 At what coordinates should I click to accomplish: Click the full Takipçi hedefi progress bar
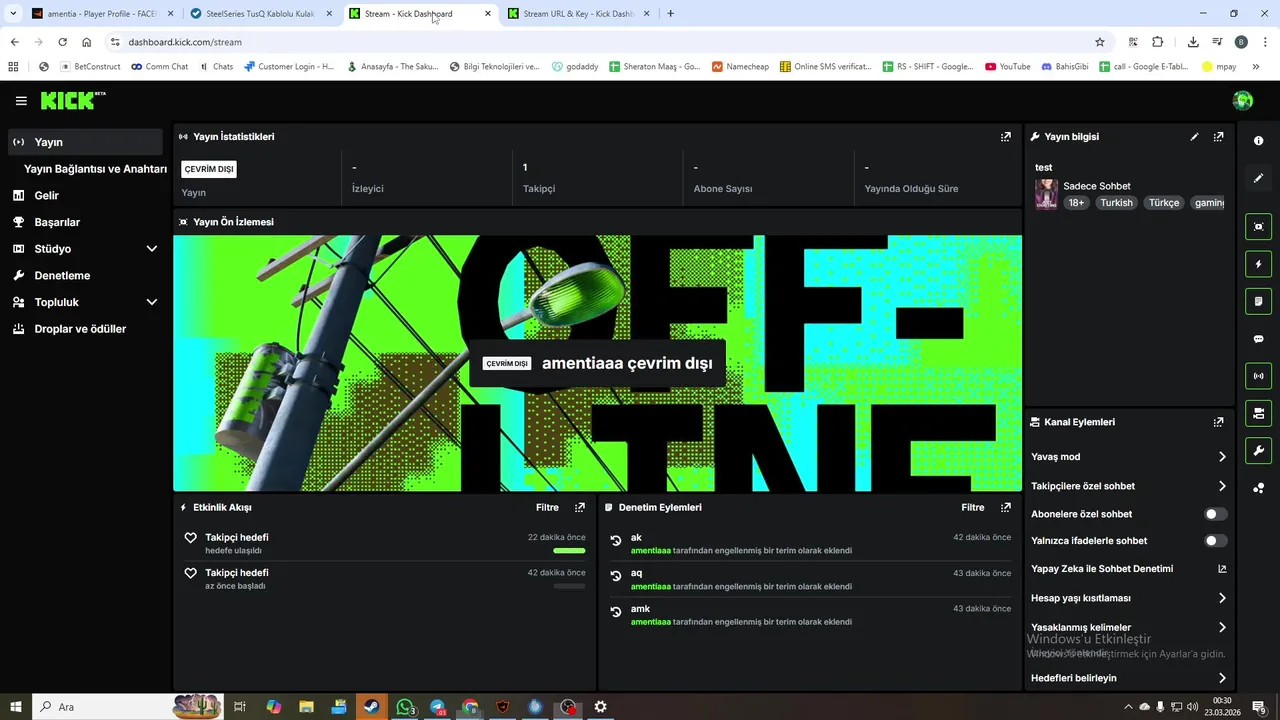(569, 550)
